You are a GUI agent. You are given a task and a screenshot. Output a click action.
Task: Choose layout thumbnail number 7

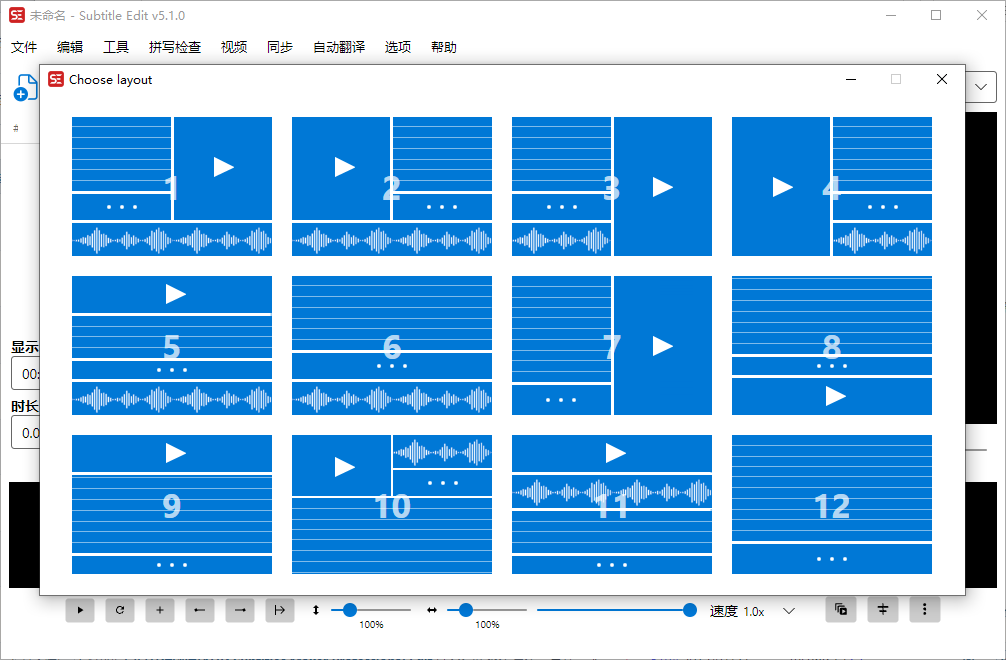pos(612,345)
